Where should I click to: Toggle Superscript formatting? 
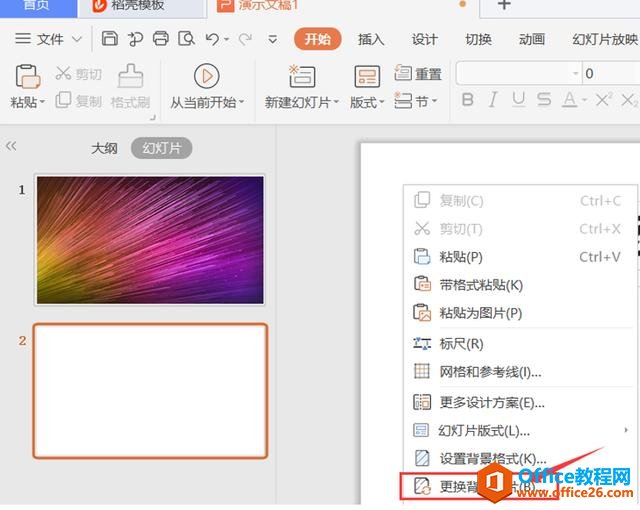pyautogui.click(x=604, y=100)
